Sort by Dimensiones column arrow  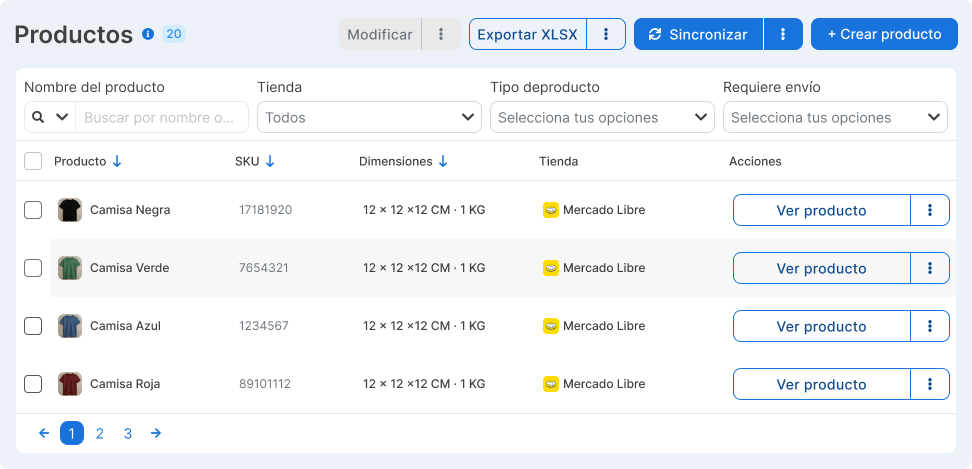click(443, 161)
